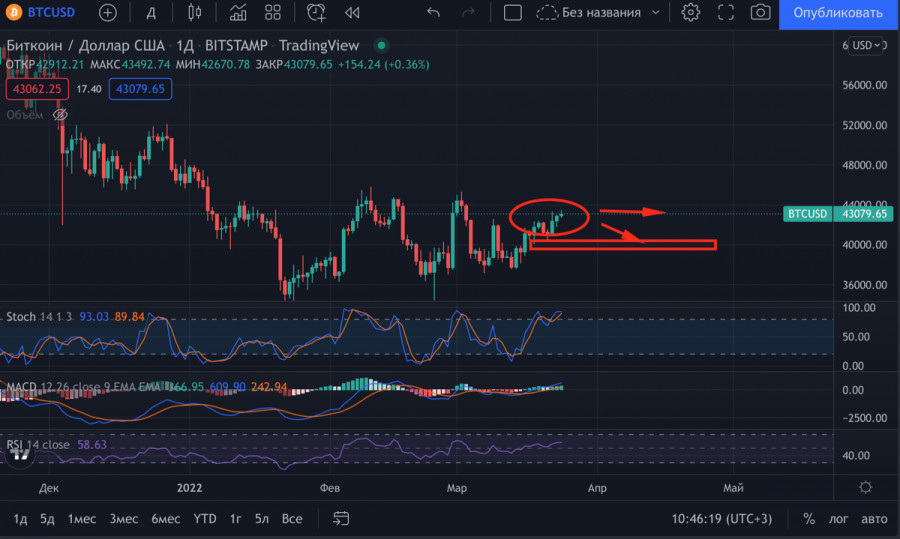Toggle the Объём volume visibility eye
This screenshot has width=900, height=539.
tap(60, 115)
